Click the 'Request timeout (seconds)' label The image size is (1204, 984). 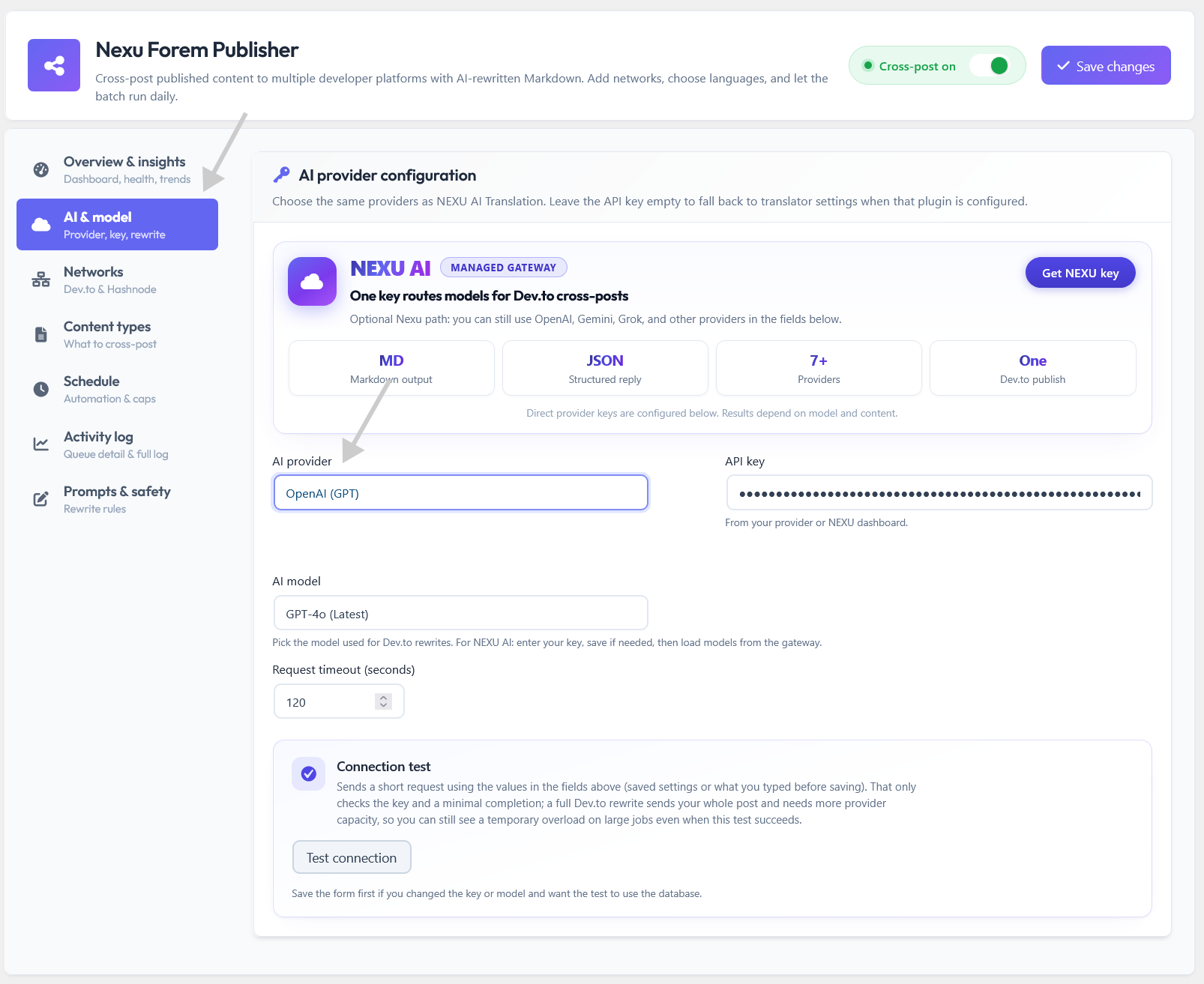tap(343, 669)
